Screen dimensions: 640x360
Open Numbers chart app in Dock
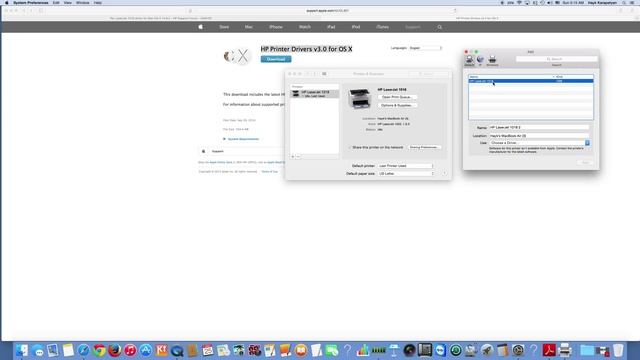pyautogui.click(x=362, y=350)
